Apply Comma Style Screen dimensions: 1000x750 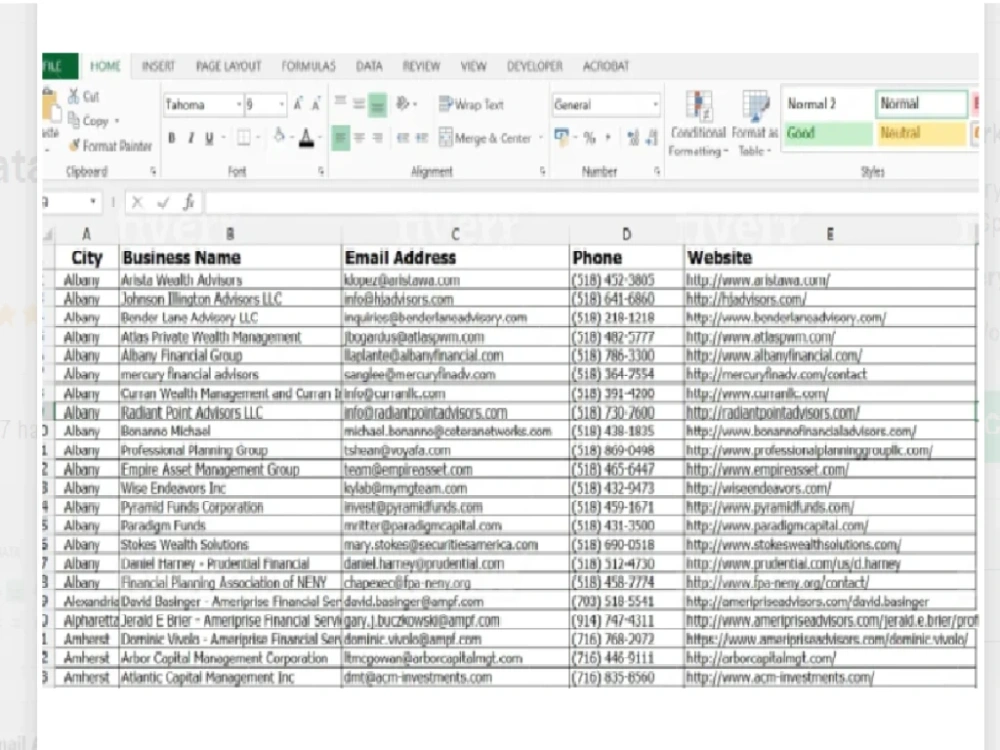608,138
